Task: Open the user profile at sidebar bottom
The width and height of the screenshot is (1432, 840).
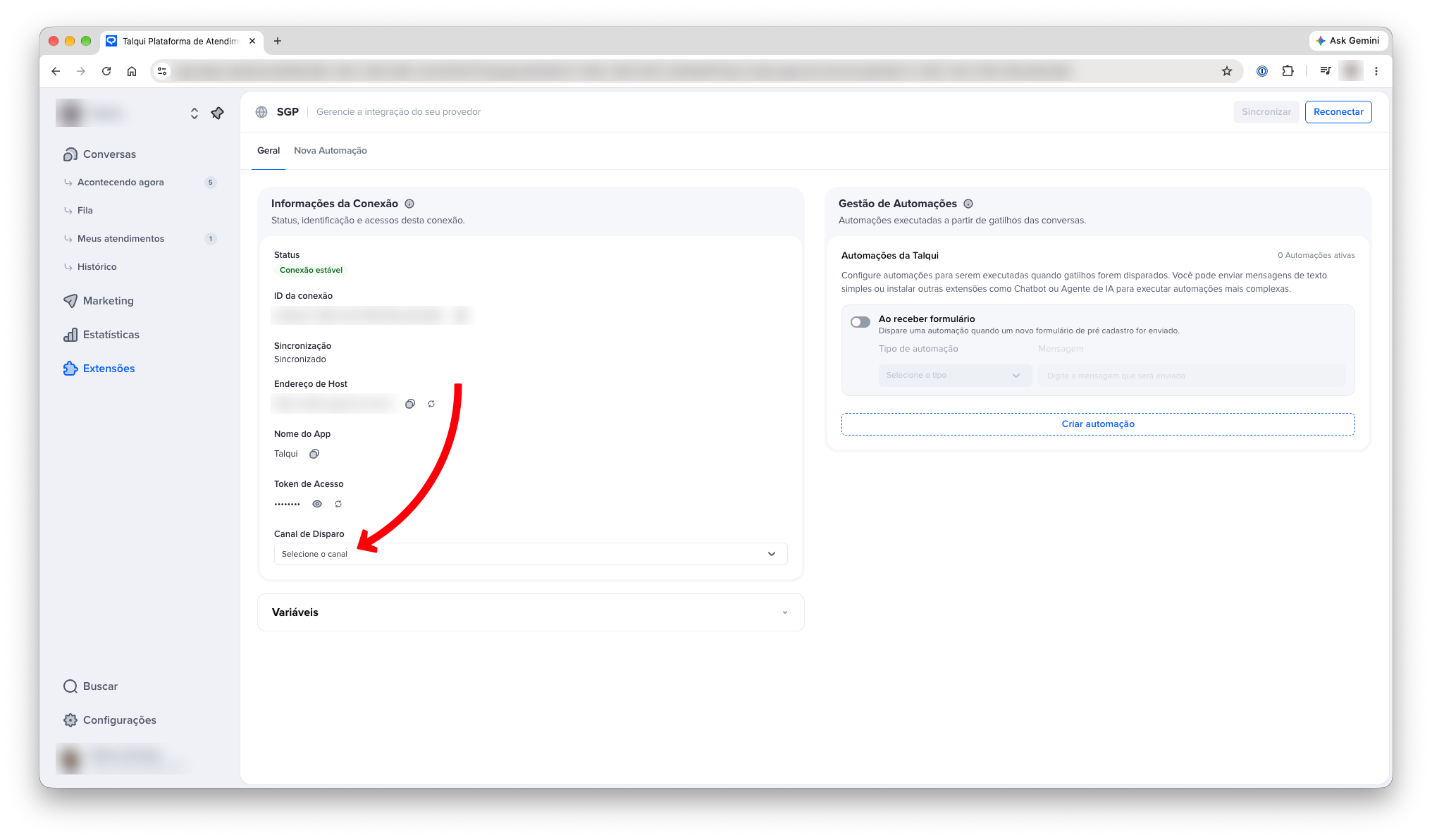Action: [123, 758]
